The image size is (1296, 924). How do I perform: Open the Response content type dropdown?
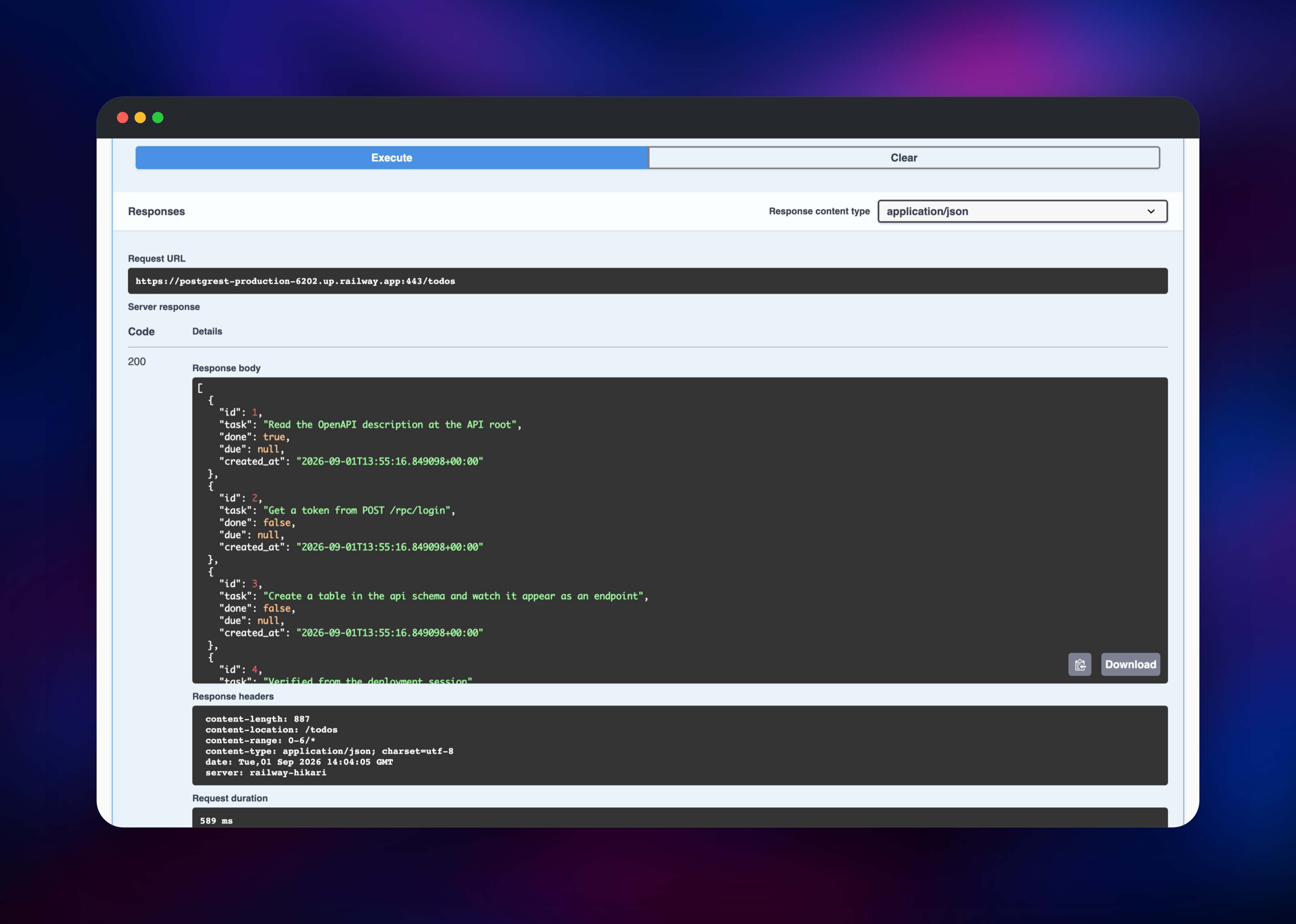[x=1022, y=211]
